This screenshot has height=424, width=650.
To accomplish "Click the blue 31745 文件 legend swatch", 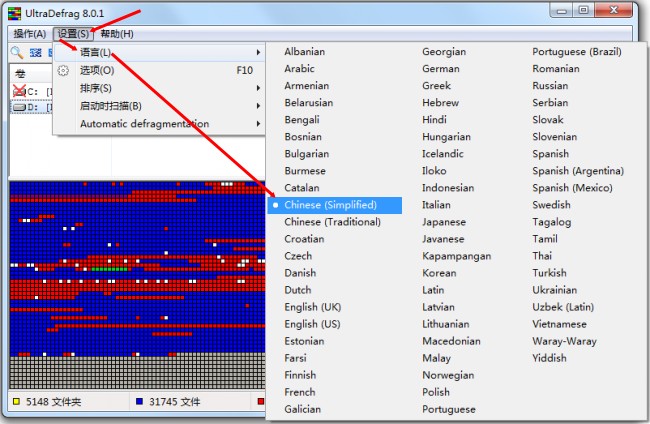I will (139, 402).
